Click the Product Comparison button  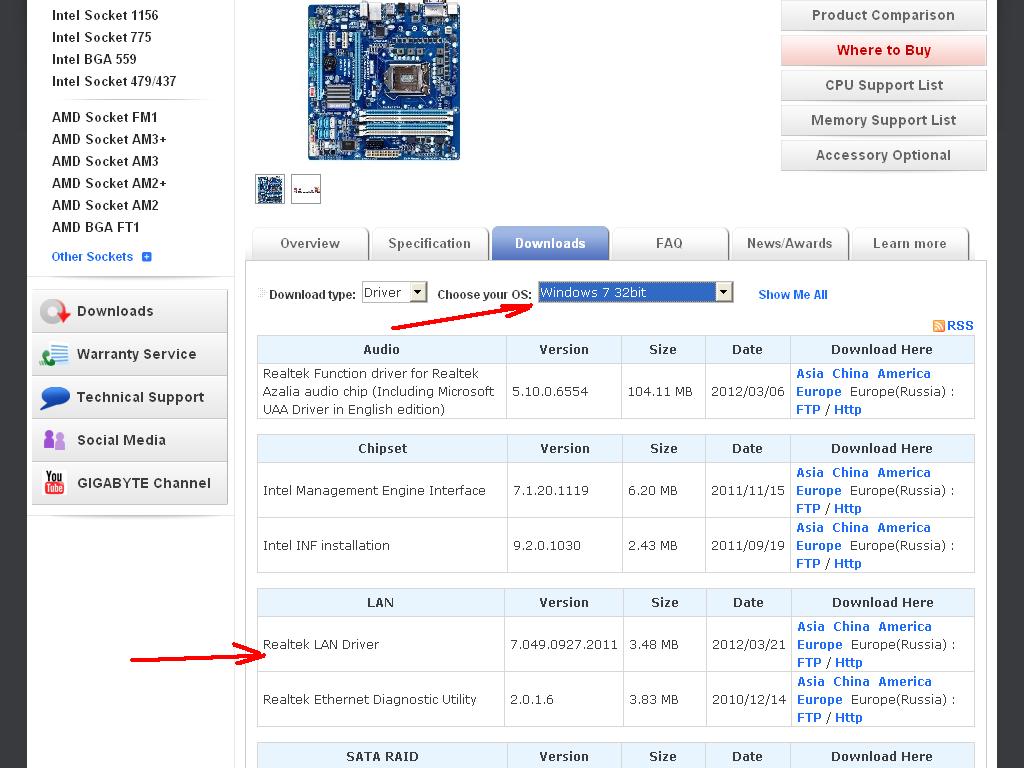884,15
